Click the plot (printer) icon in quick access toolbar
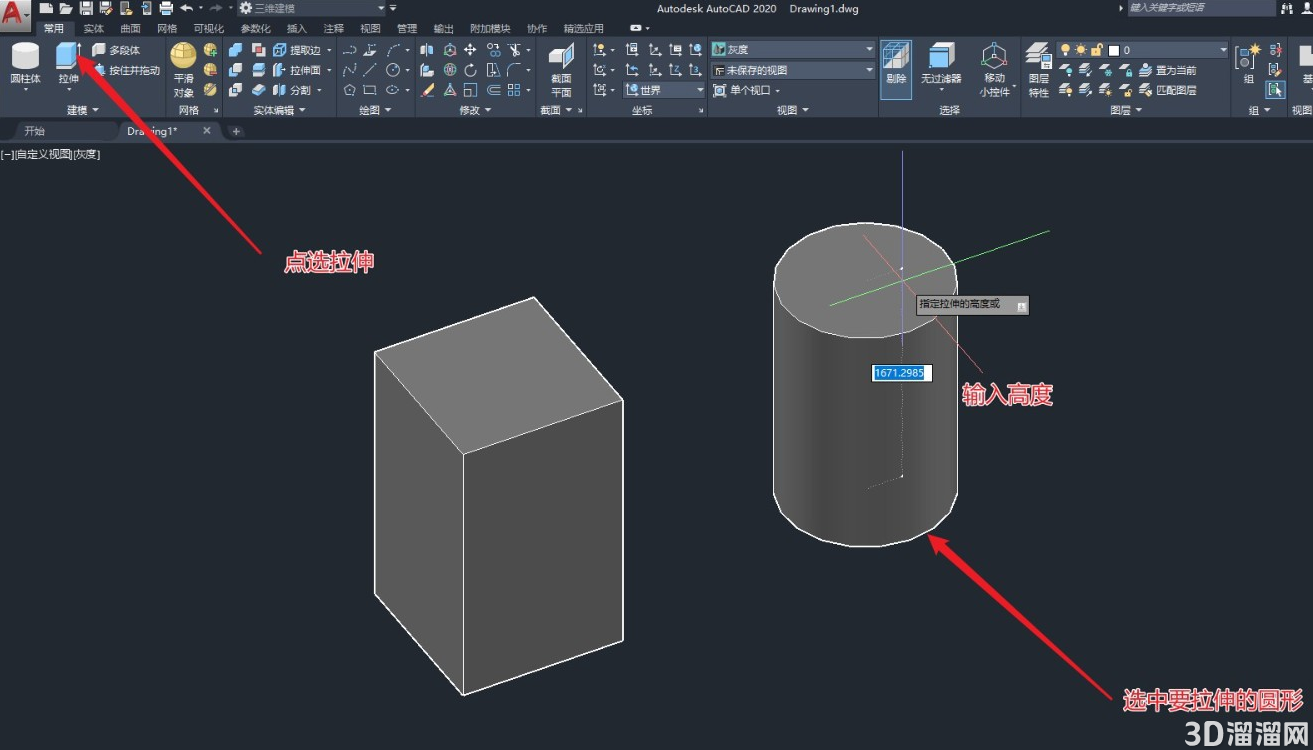The width and height of the screenshot is (1313, 750). pos(166,8)
